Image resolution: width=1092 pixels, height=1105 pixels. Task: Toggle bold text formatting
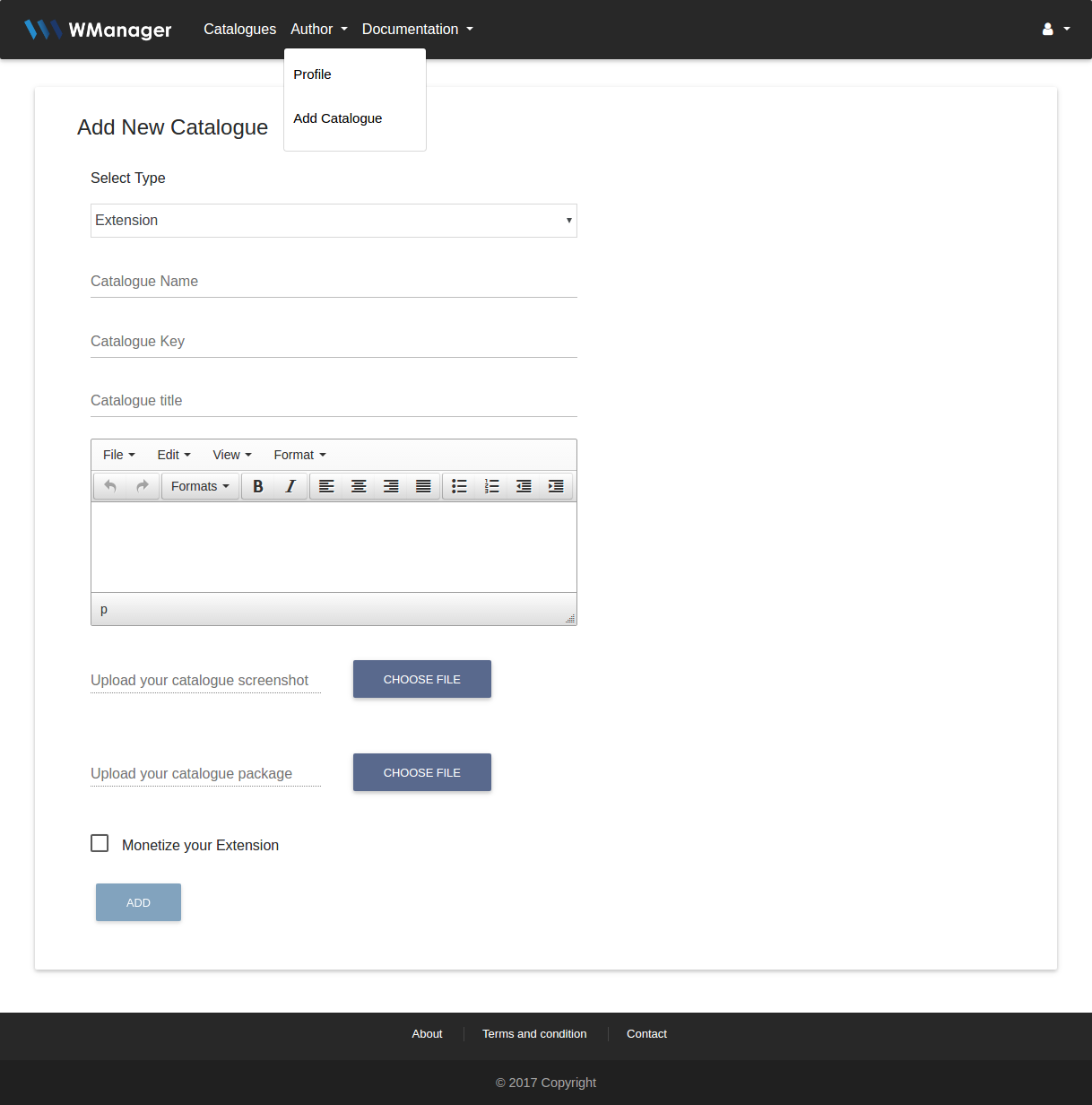258,486
